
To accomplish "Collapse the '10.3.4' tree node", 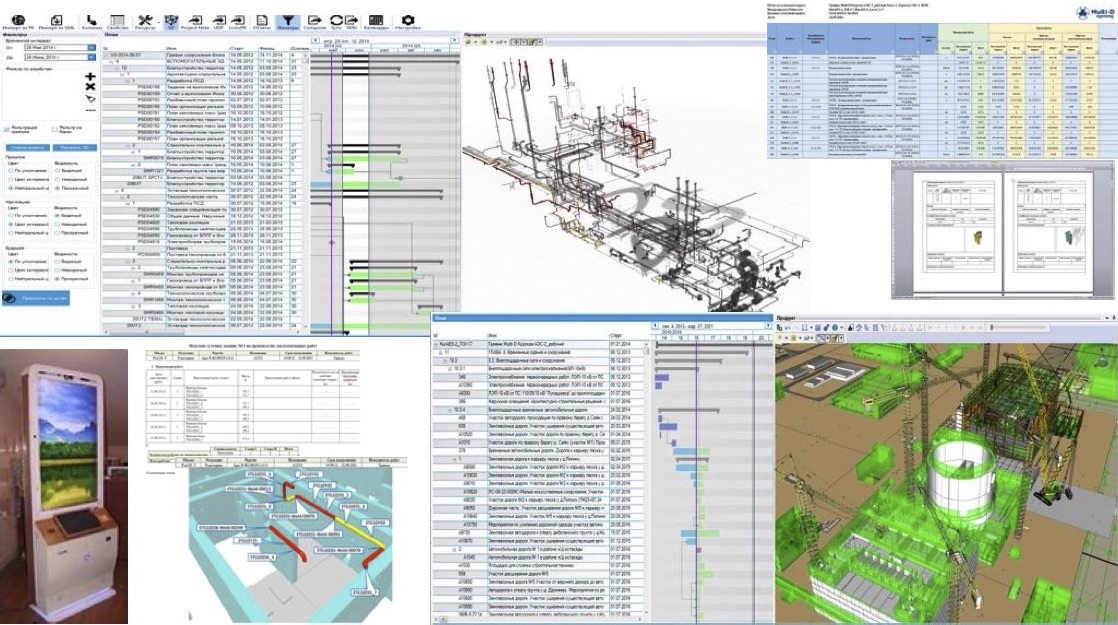I will [450, 410].
